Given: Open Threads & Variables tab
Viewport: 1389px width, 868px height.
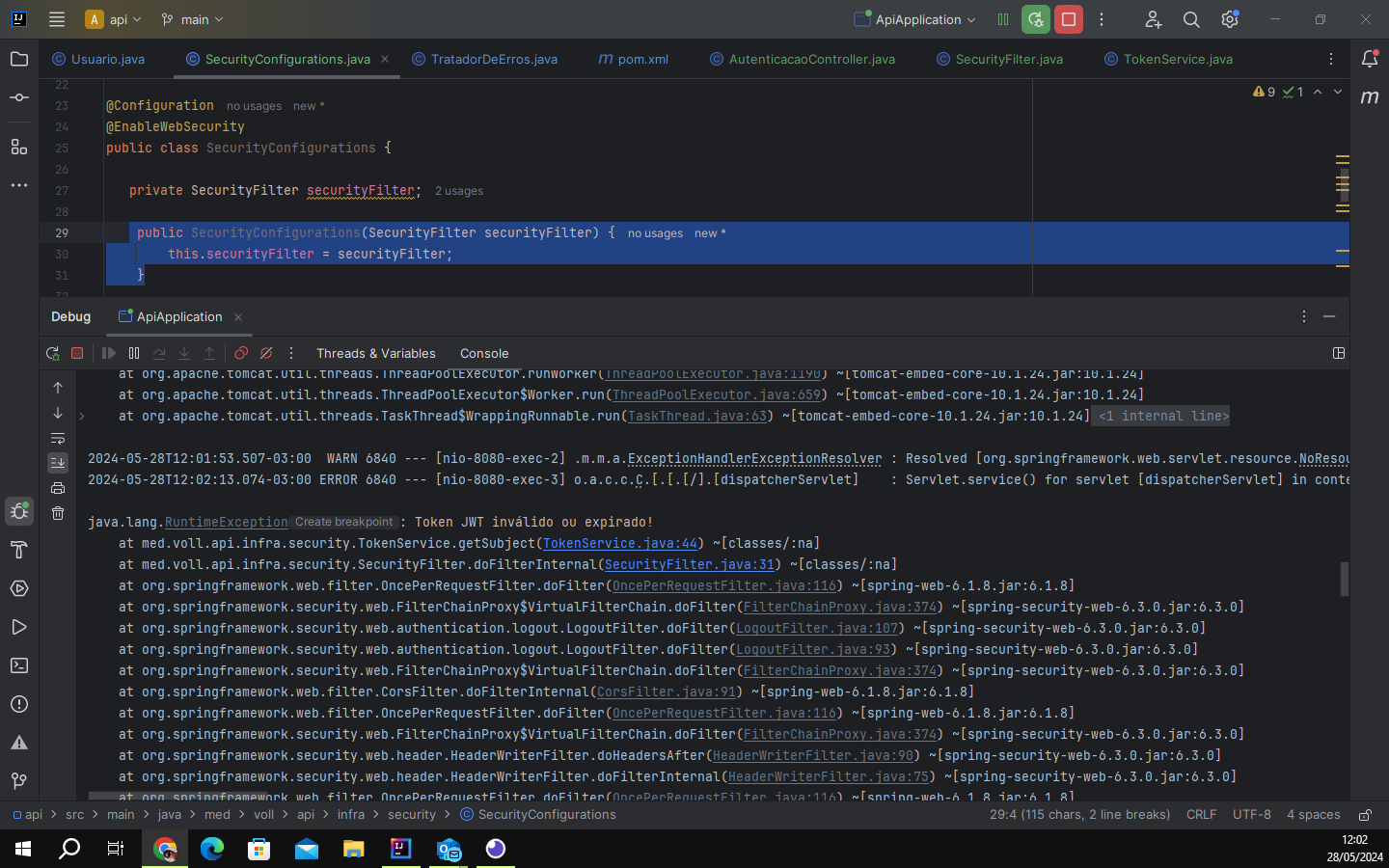Looking at the screenshot, I should (x=376, y=353).
